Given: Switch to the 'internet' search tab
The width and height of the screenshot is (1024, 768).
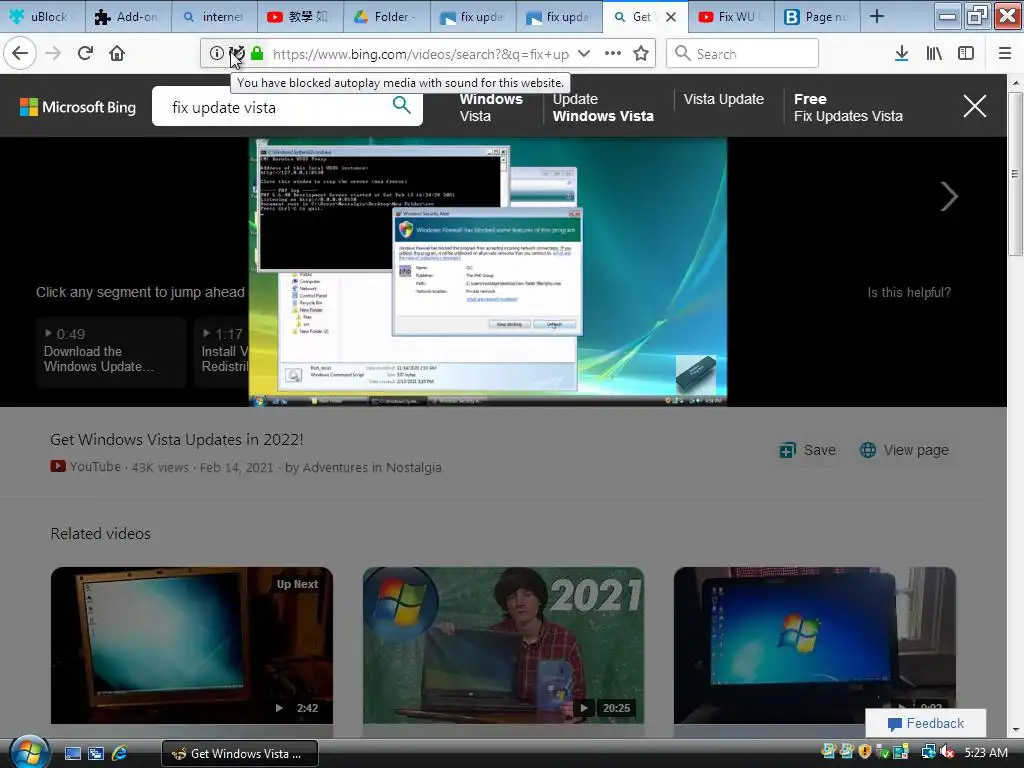Looking at the screenshot, I should point(214,17).
